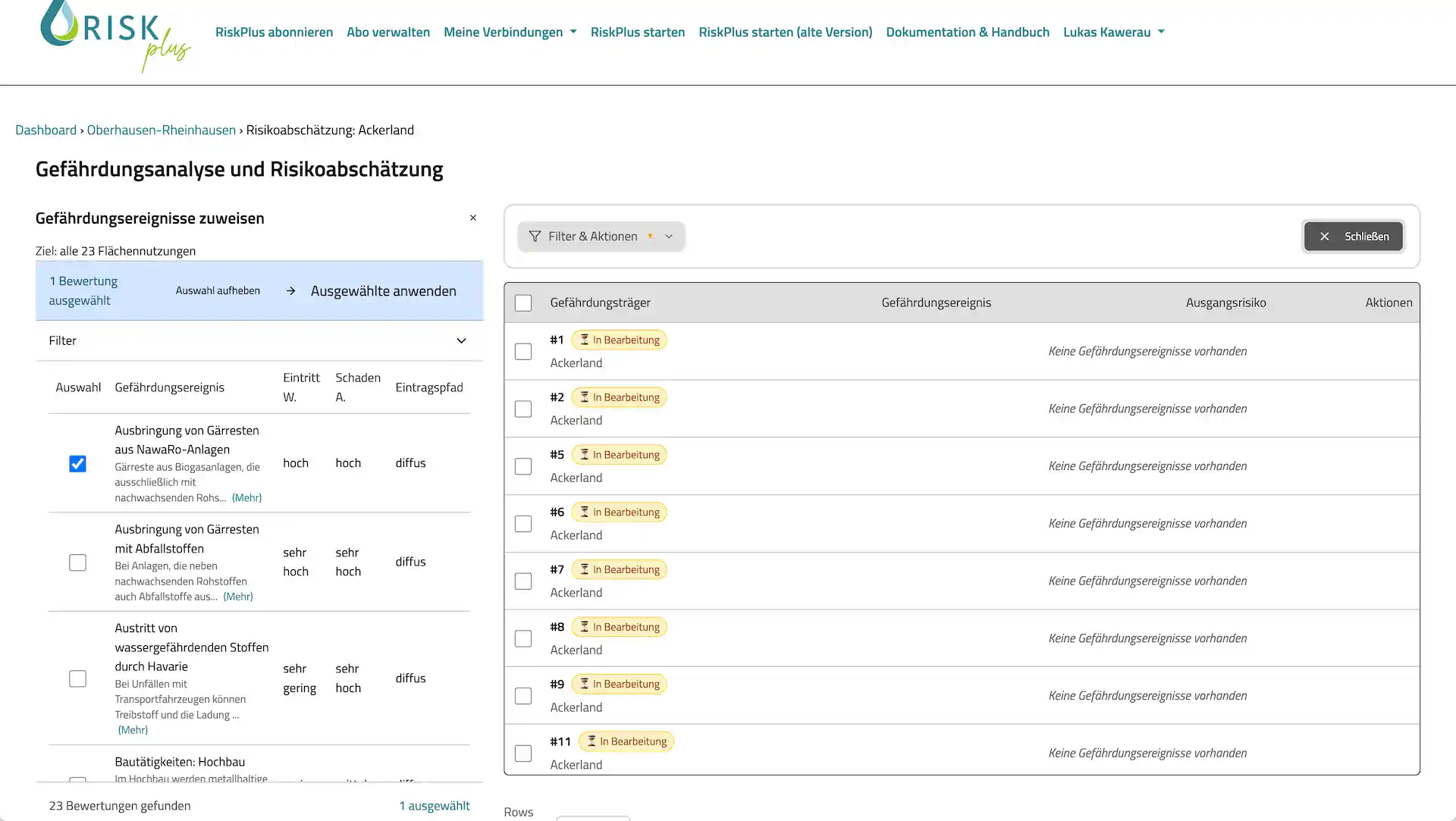Click the '1 ausgewählt' link at bottom
This screenshot has height=821, width=1456.
435,806
